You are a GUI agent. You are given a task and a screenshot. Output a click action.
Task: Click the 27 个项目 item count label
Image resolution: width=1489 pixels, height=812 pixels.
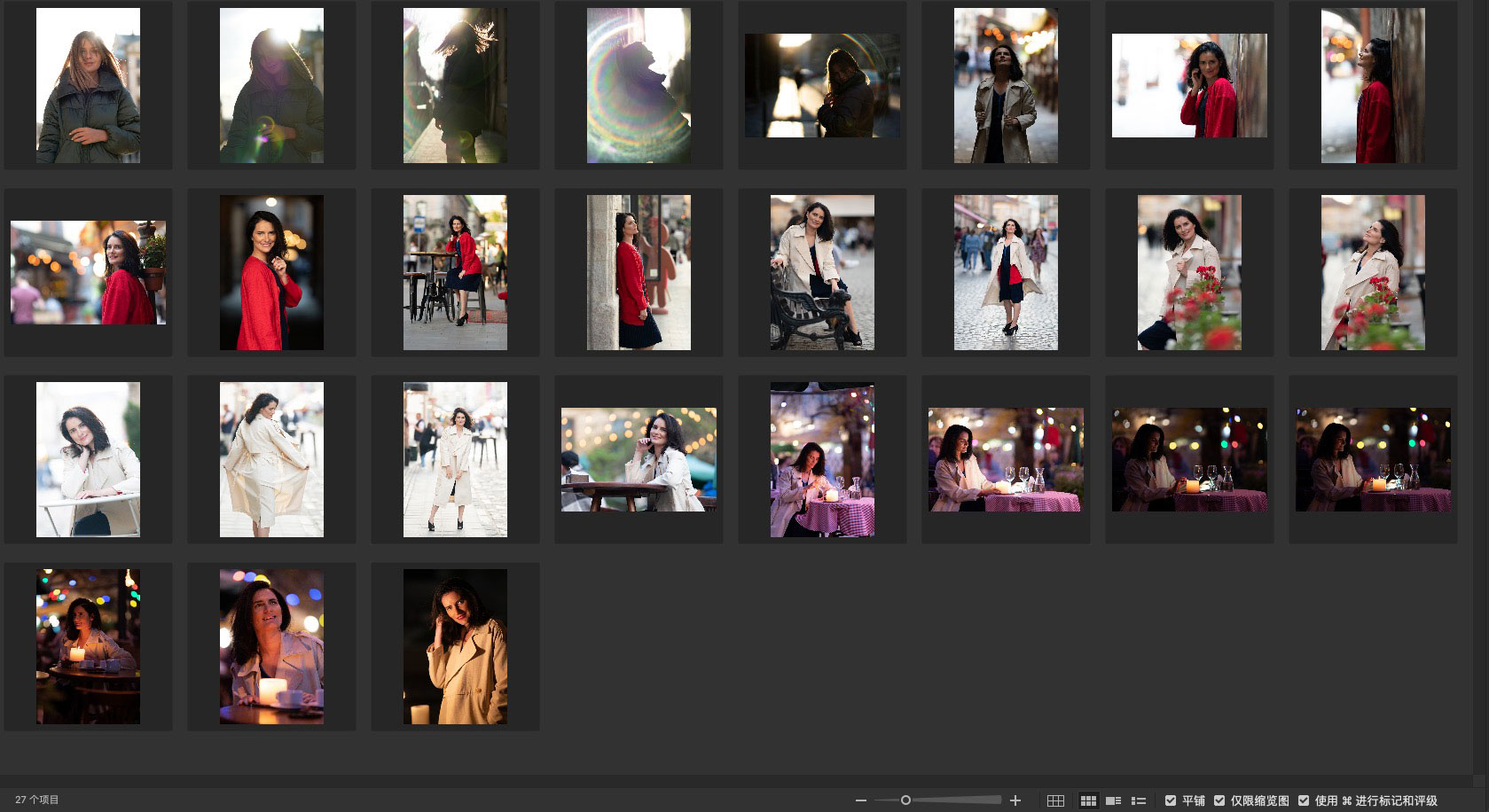point(37,800)
